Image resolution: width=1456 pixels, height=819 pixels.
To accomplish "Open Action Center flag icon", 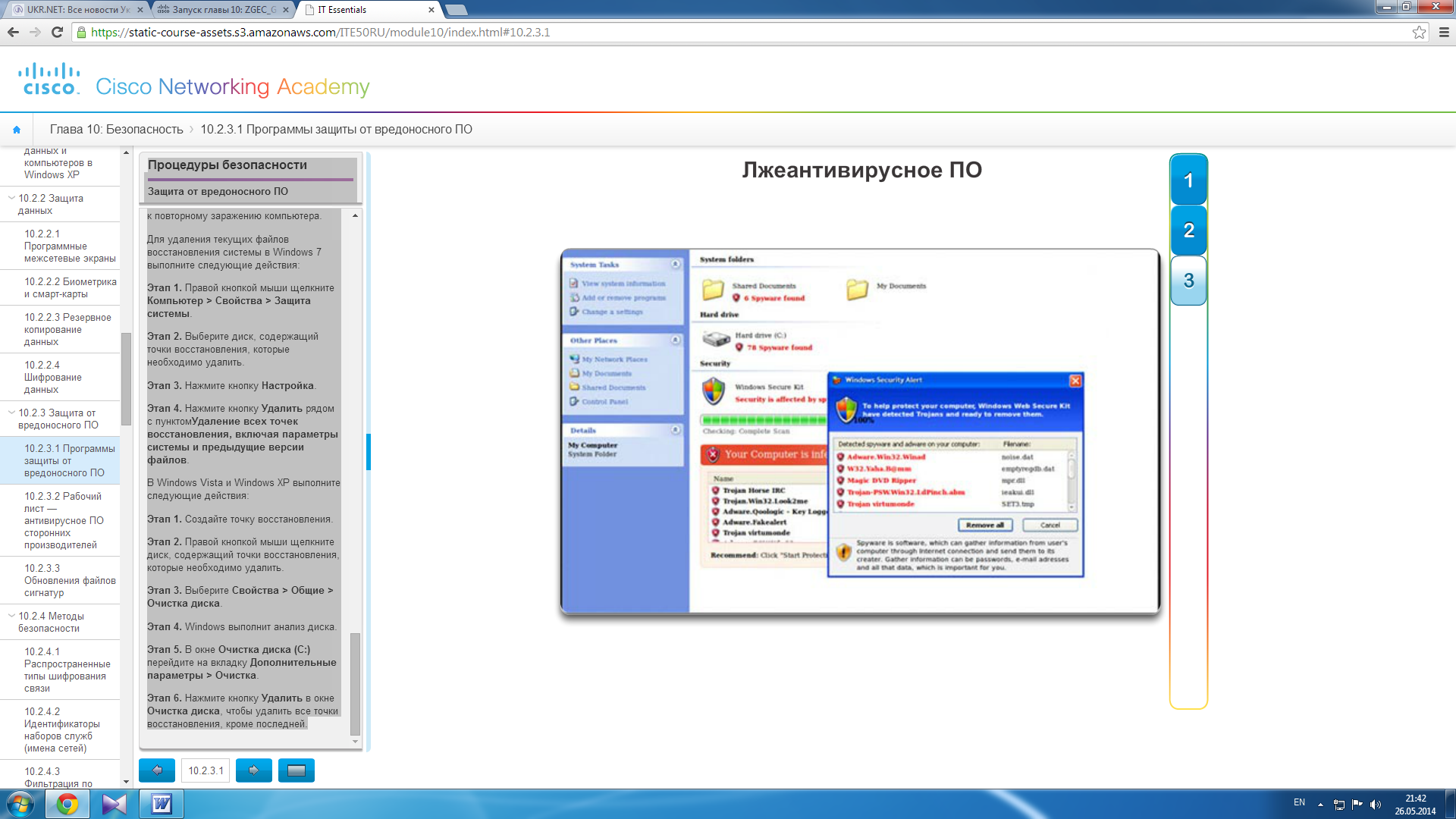I will point(1357,805).
